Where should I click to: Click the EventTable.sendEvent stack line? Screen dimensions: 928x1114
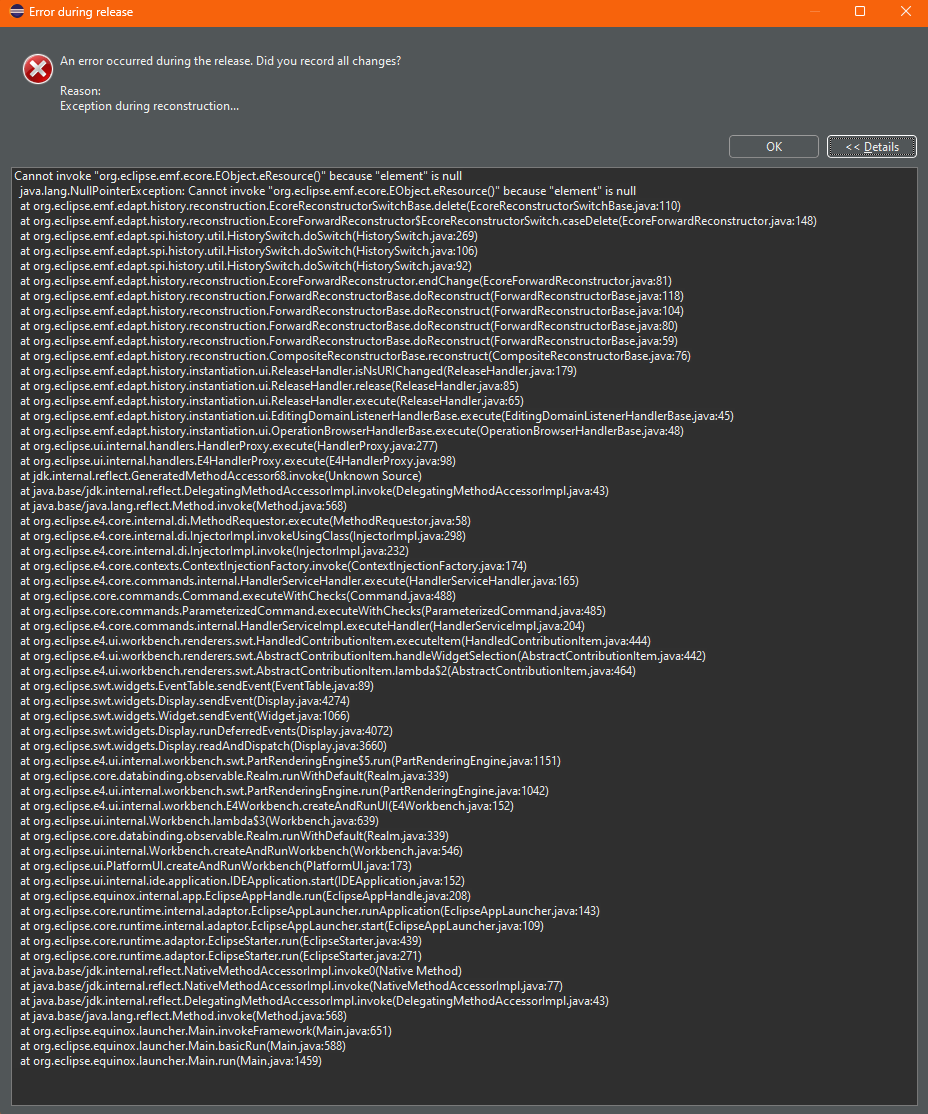click(197, 685)
